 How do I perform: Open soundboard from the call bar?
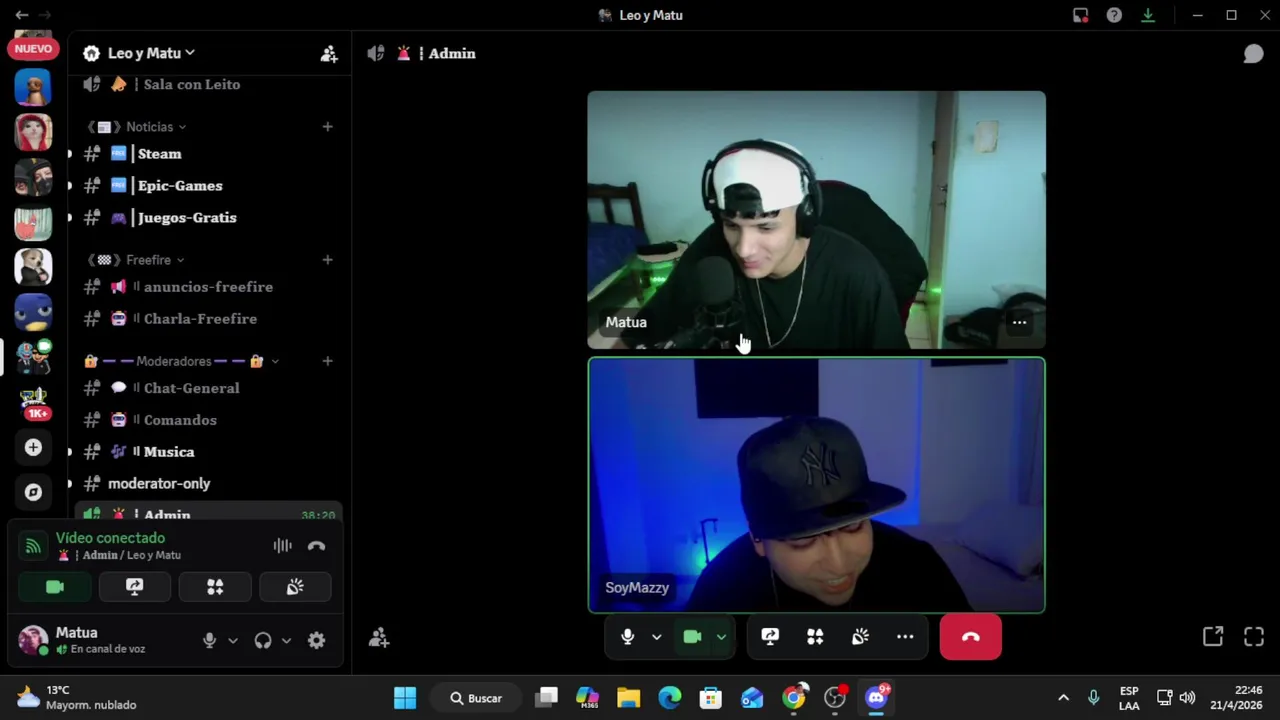click(860, 637)
